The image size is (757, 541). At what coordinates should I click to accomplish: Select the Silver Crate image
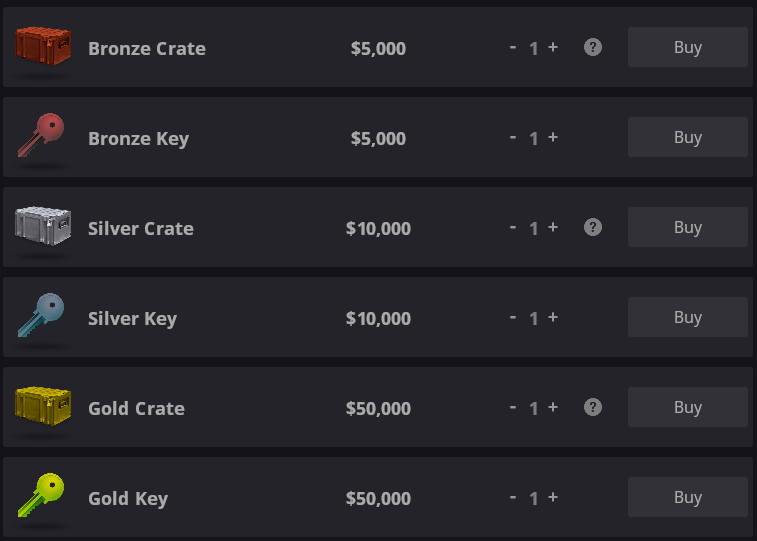(43, 225)
